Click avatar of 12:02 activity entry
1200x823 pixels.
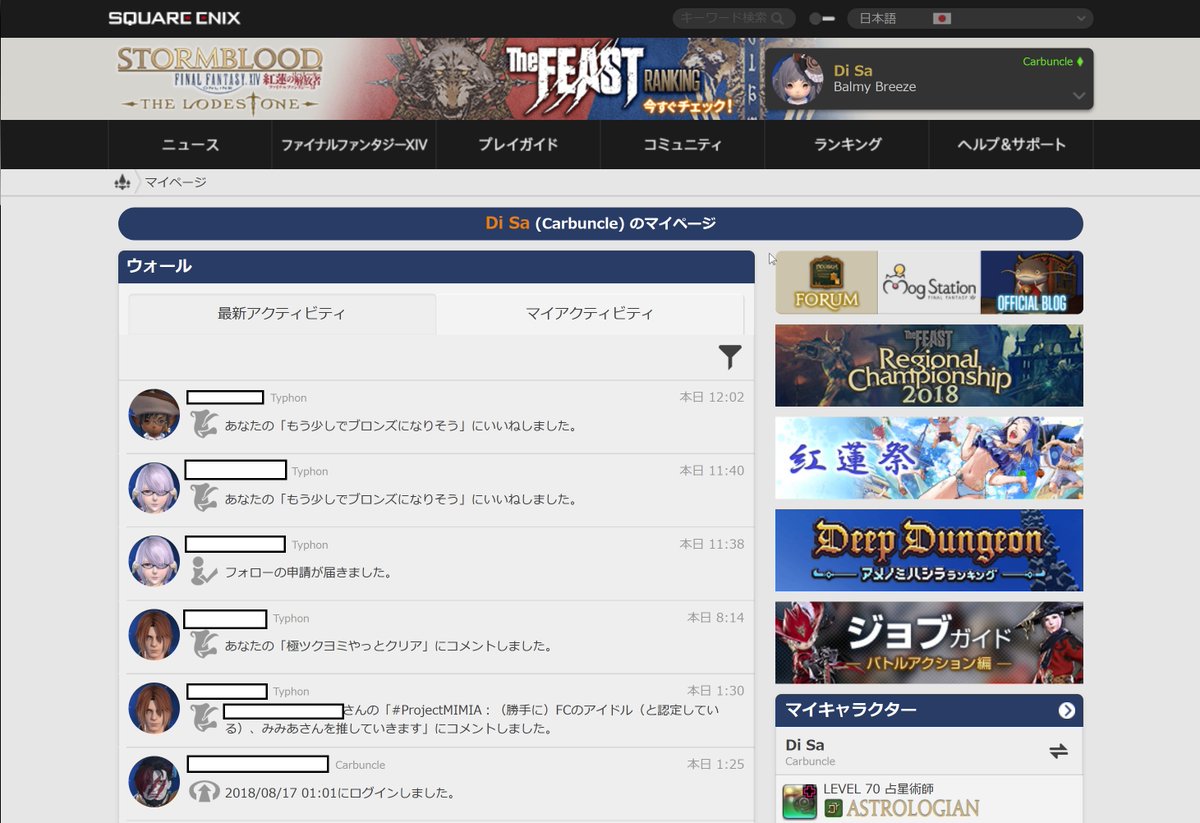[154, 414]
